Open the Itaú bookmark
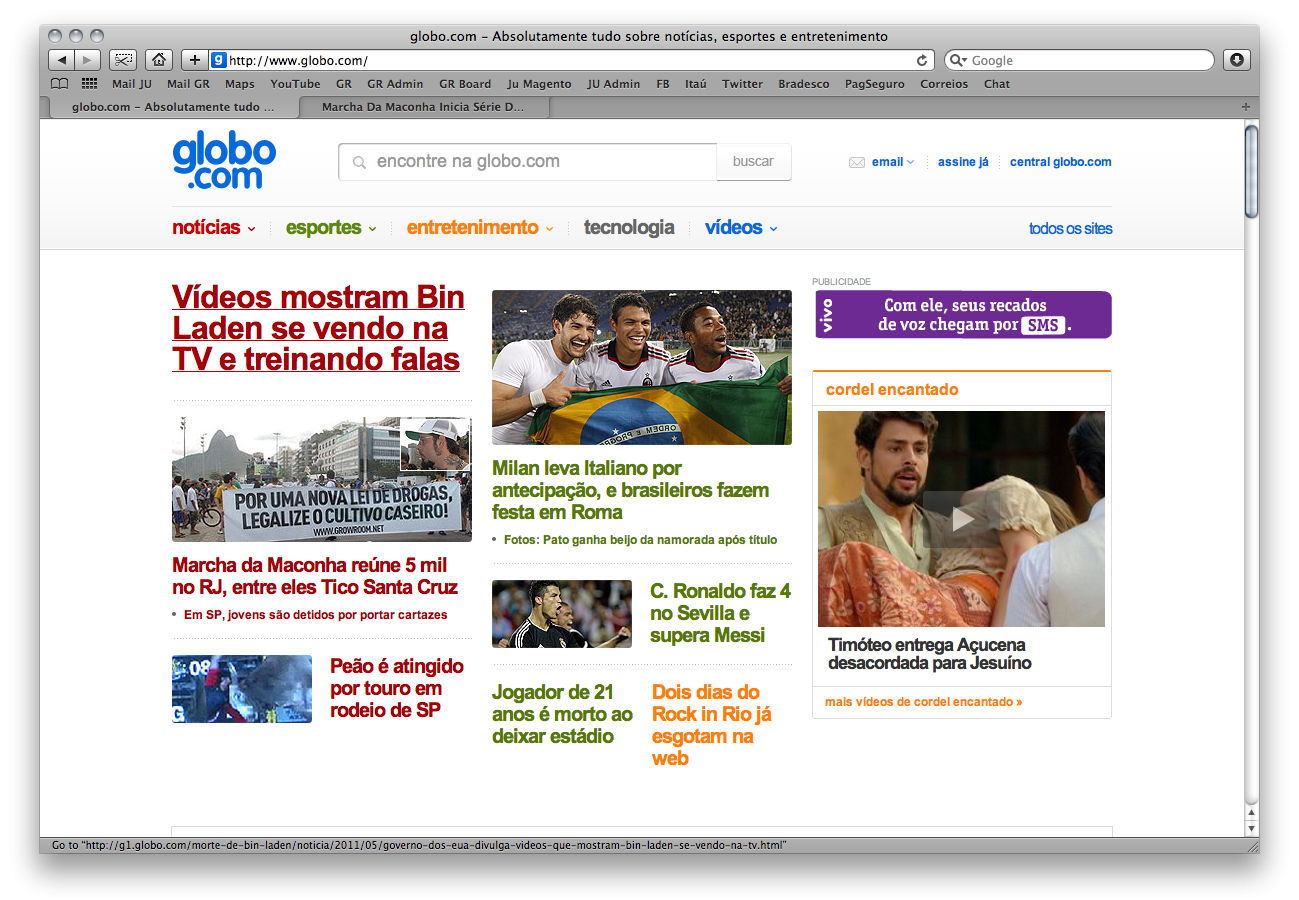Screen dimensions: 1299x900 695,84
